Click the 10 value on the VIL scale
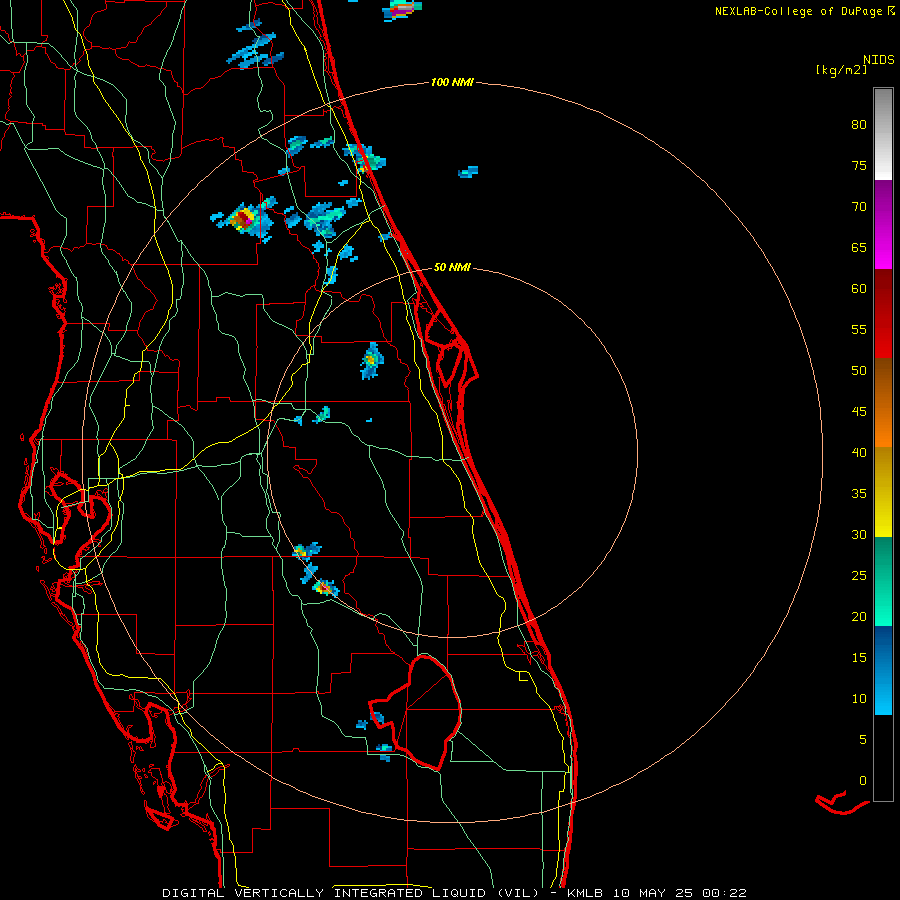900x900 pixels. tap(859, 698)
